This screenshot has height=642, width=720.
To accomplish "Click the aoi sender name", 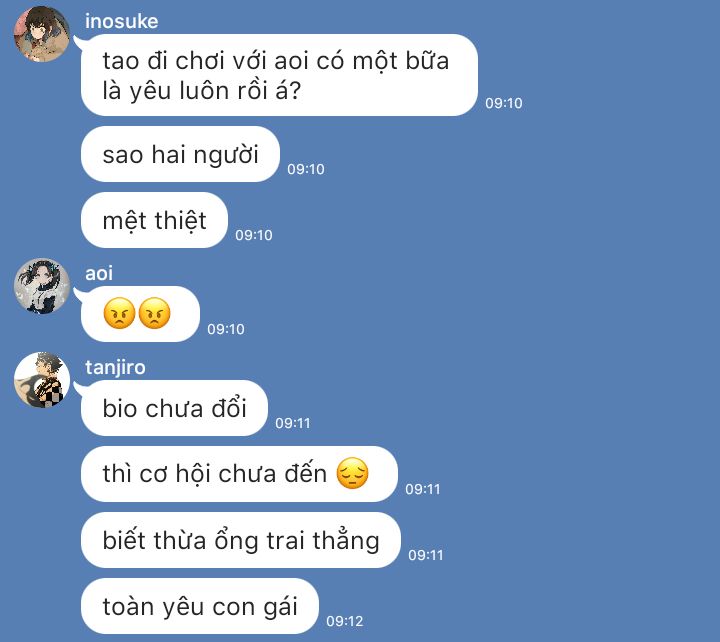I will (x=99, y=273).
